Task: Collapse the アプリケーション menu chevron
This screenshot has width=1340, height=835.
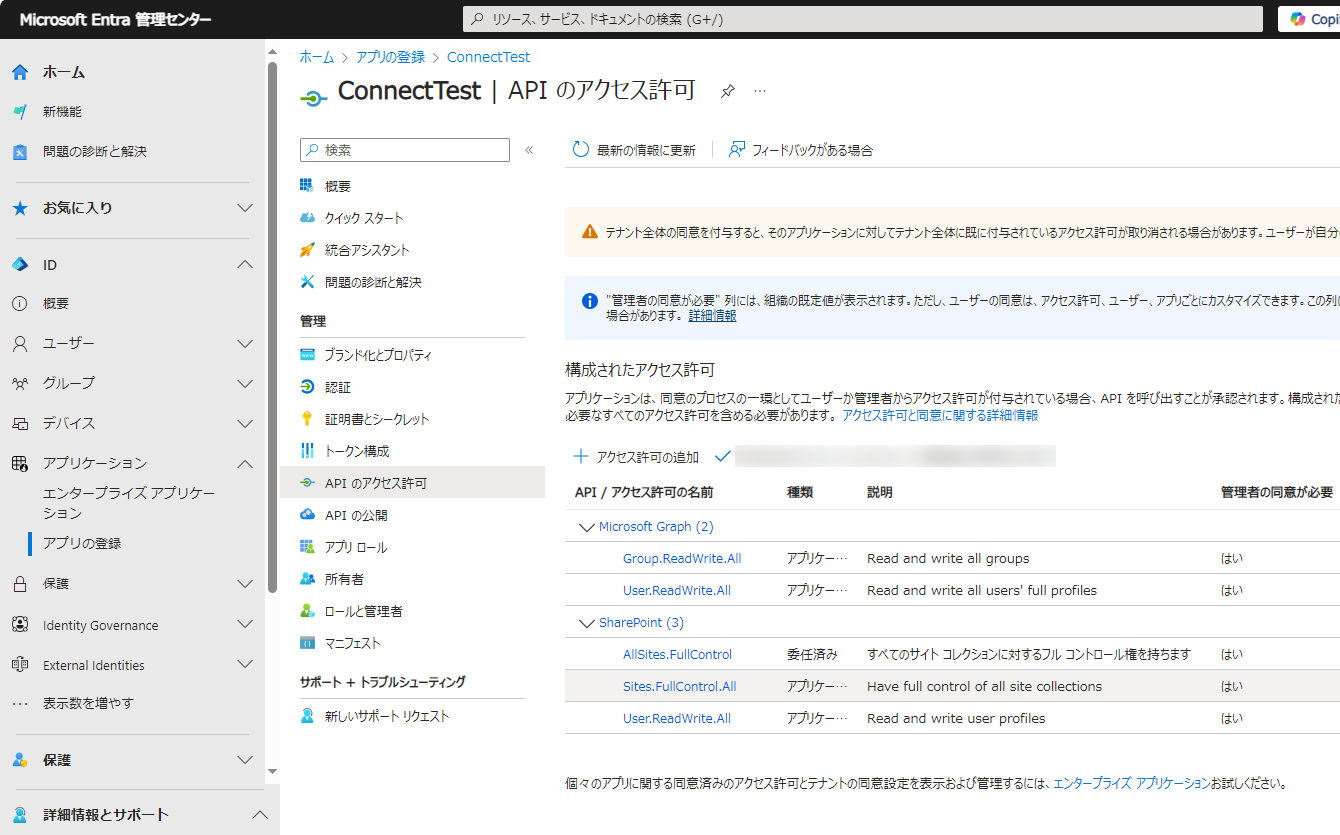Action: [x=245, y=463]
